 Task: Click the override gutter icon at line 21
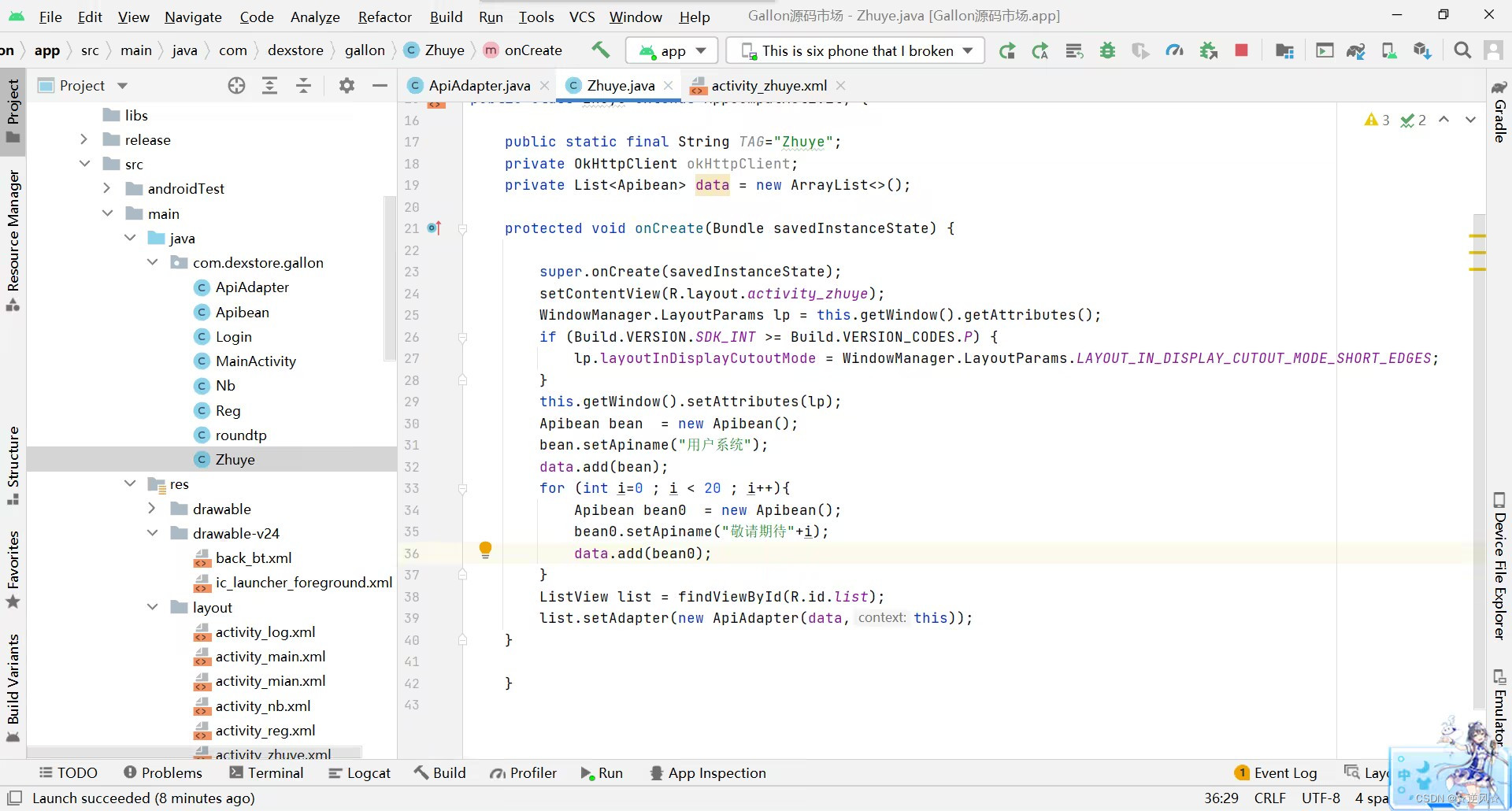pyautogui.click(x=434, y=228)
